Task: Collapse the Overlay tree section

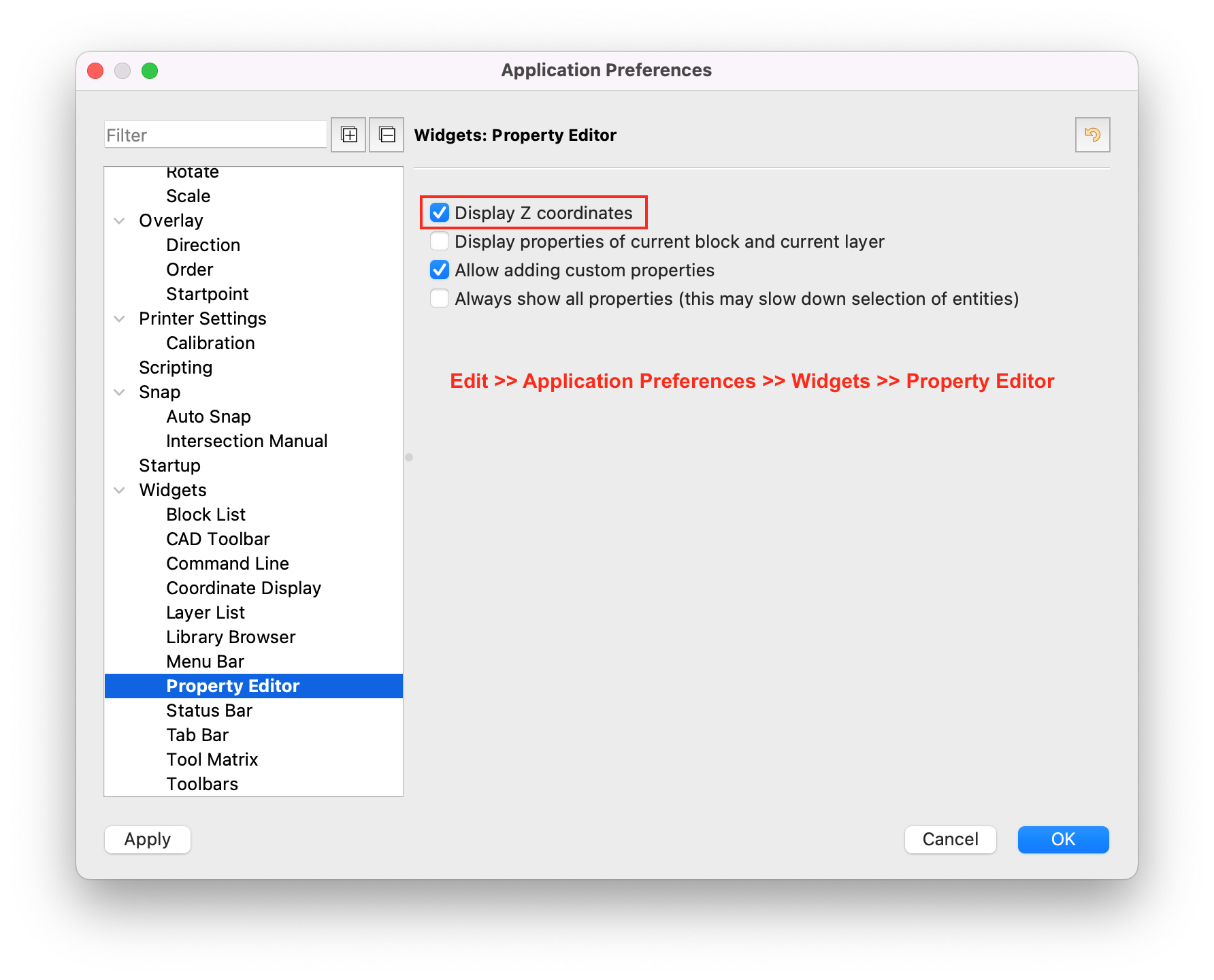Action: [x=120, y=220]
